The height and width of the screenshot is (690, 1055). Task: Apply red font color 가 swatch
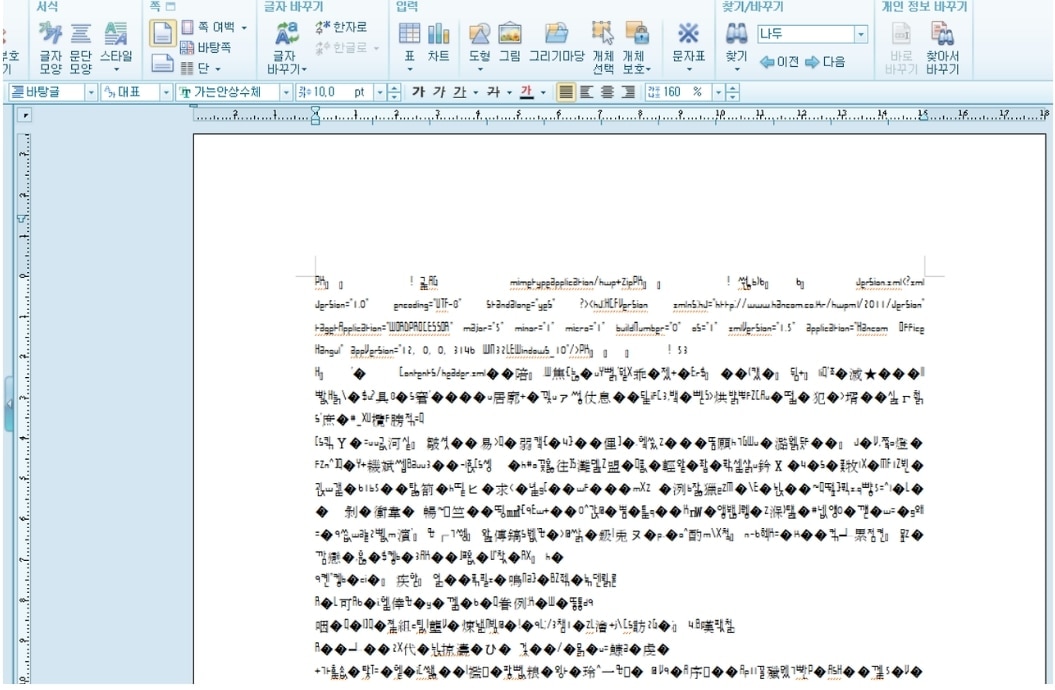(527, 92)
